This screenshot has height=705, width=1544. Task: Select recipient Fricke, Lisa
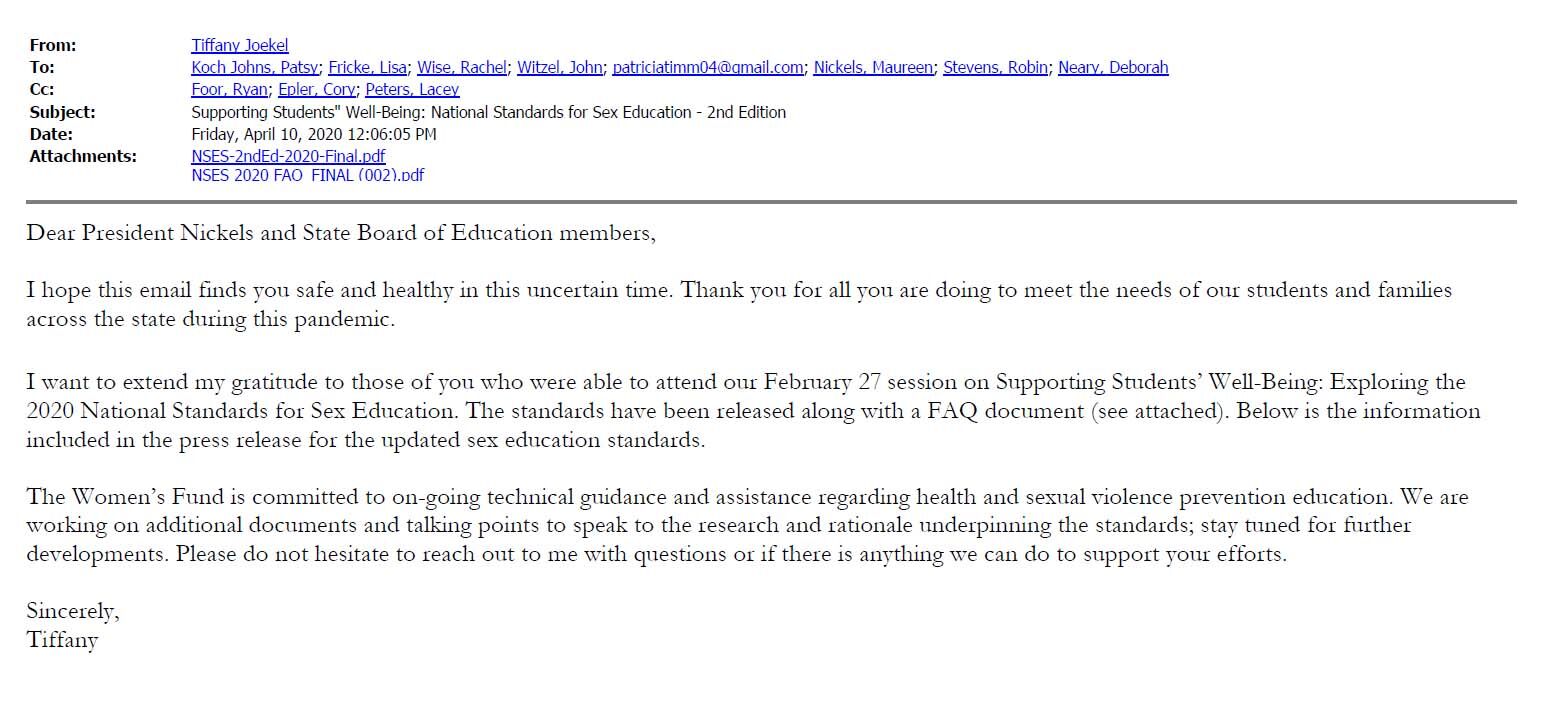coord(367,67)
